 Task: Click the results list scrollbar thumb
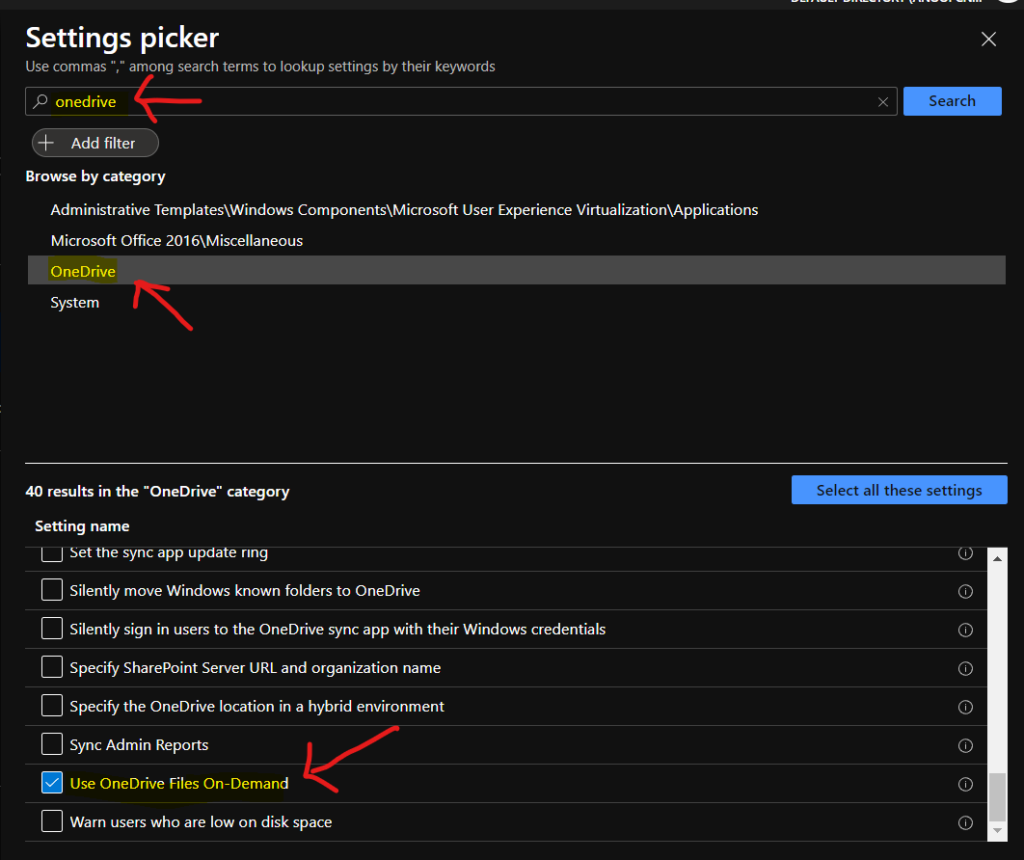(x=997, y=796)
